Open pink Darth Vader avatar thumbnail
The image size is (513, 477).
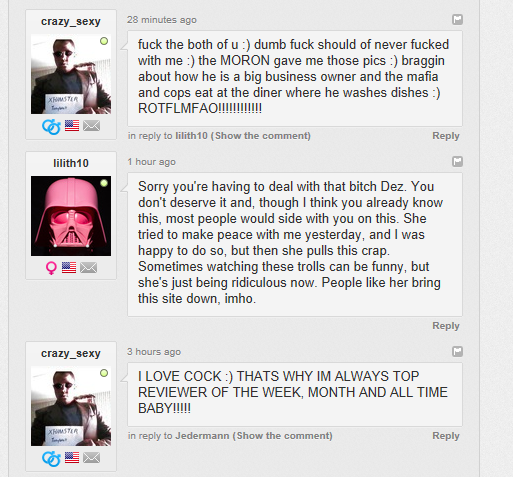coord(71,216)
